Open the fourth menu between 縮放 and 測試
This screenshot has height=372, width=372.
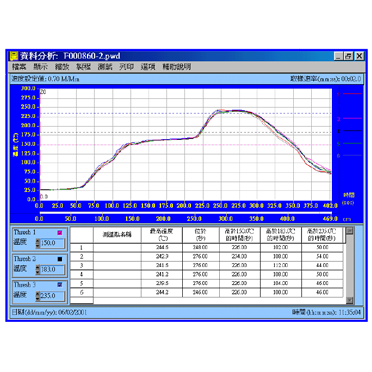(x=83, y=67)
